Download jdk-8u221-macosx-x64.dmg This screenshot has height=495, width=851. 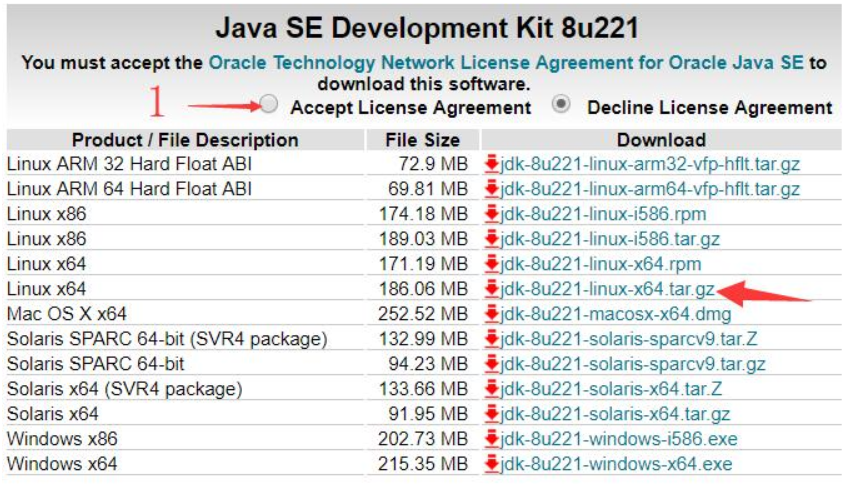[x=616, y=314]
